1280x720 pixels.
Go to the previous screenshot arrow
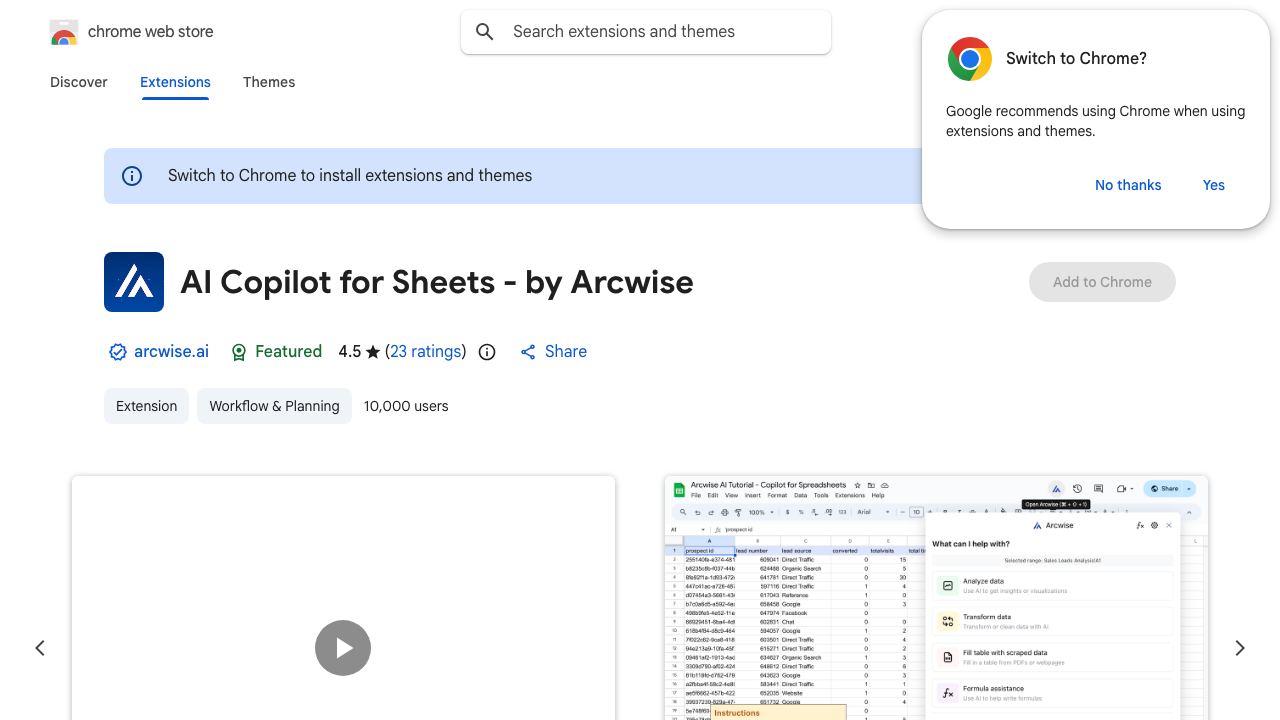40,648
